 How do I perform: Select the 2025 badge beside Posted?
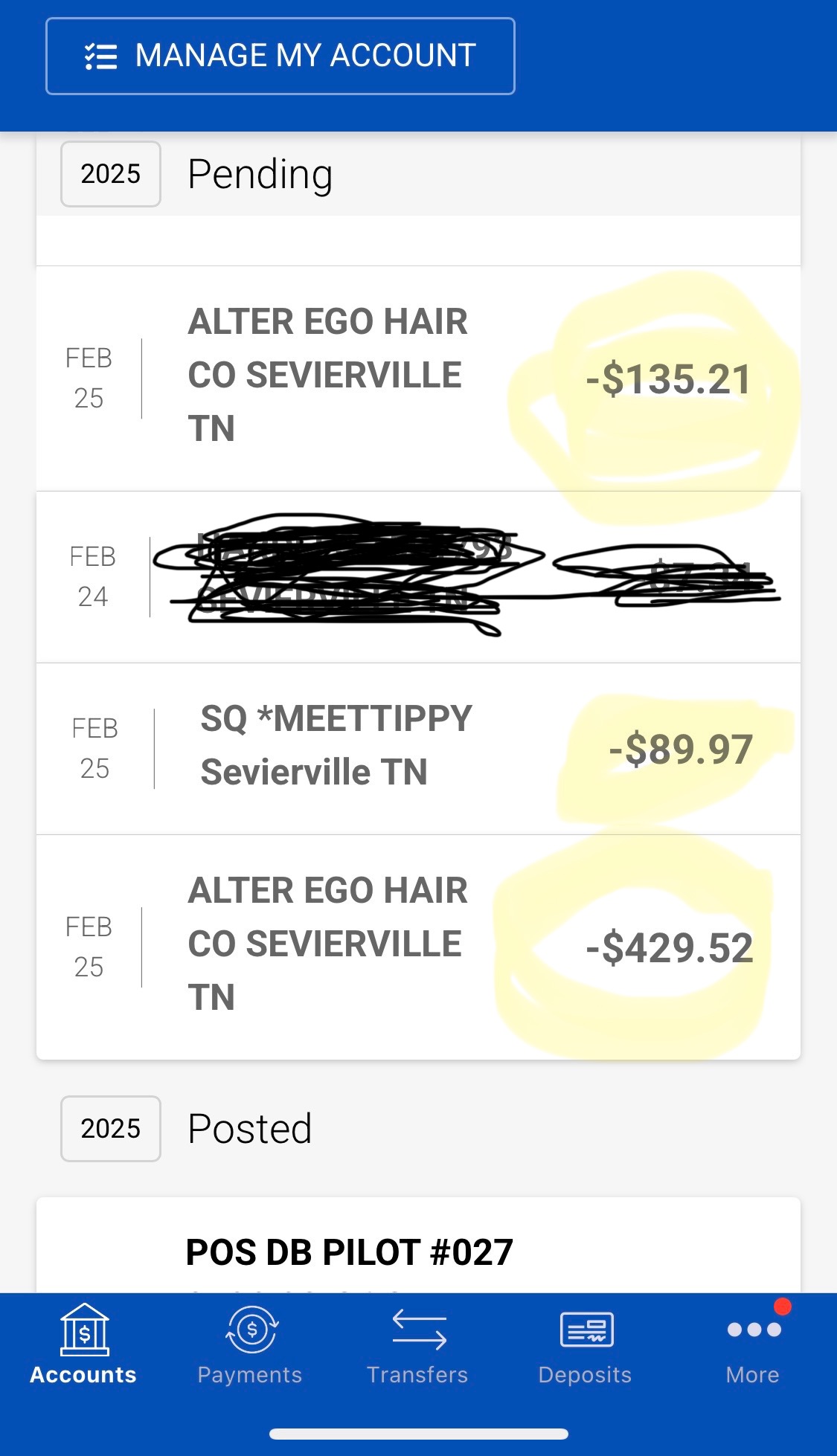pyautogui.click(x=111, y=1128)
